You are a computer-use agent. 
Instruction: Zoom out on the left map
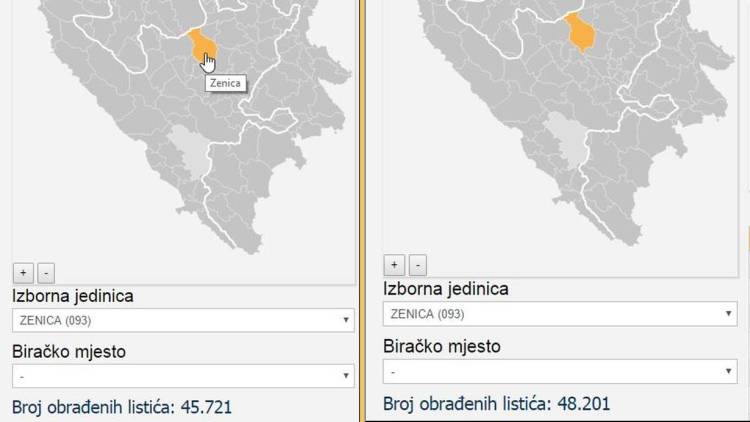(46, 272)
